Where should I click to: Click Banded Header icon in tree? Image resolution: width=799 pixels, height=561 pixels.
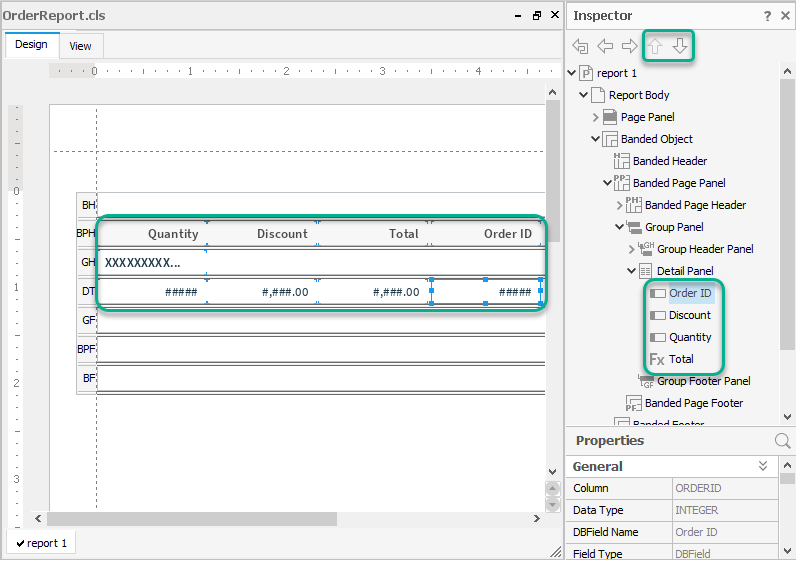click(x=621, y=161)
